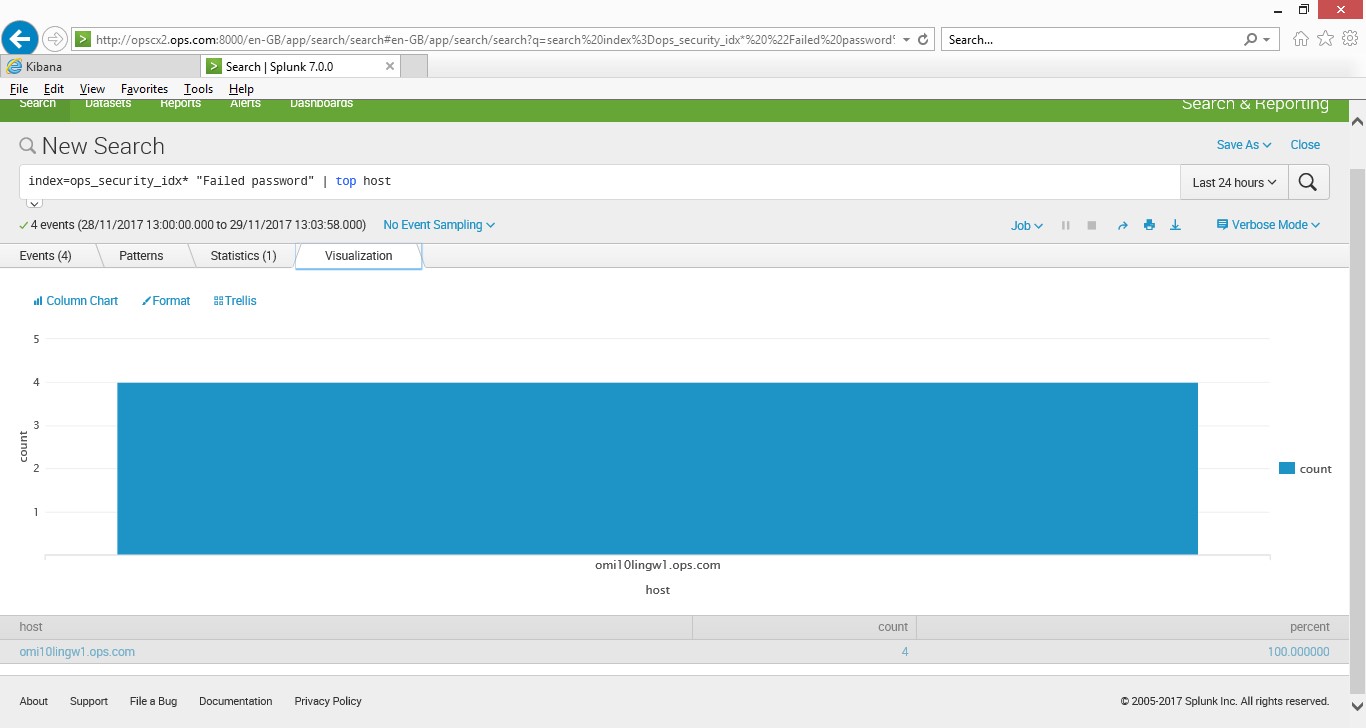Select the Column Chart type
Image resolution: width=1366 pixels, height=728 pixels.
[75, 300]
